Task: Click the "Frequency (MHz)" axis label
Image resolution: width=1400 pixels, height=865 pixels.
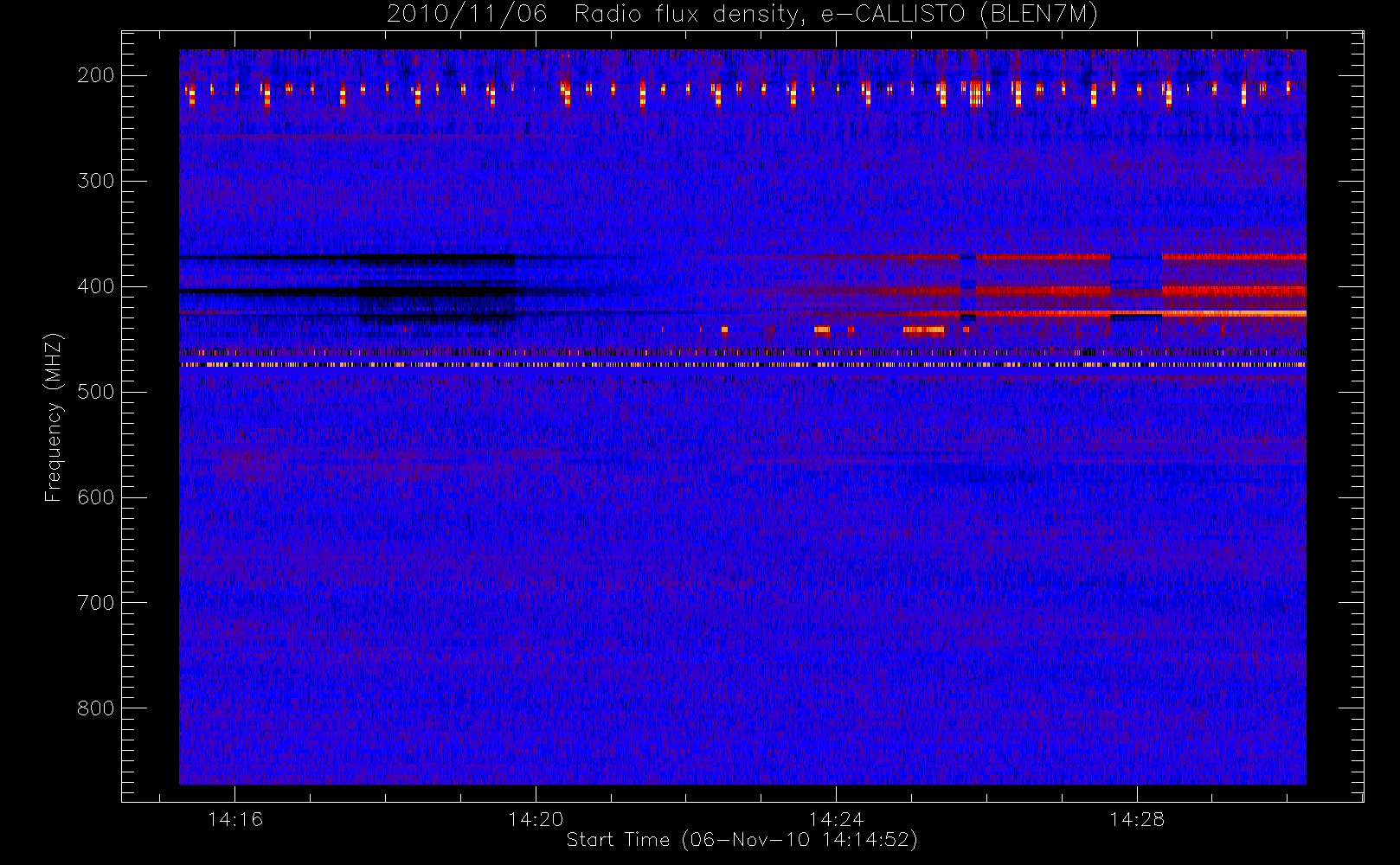Action: point(54,417)
